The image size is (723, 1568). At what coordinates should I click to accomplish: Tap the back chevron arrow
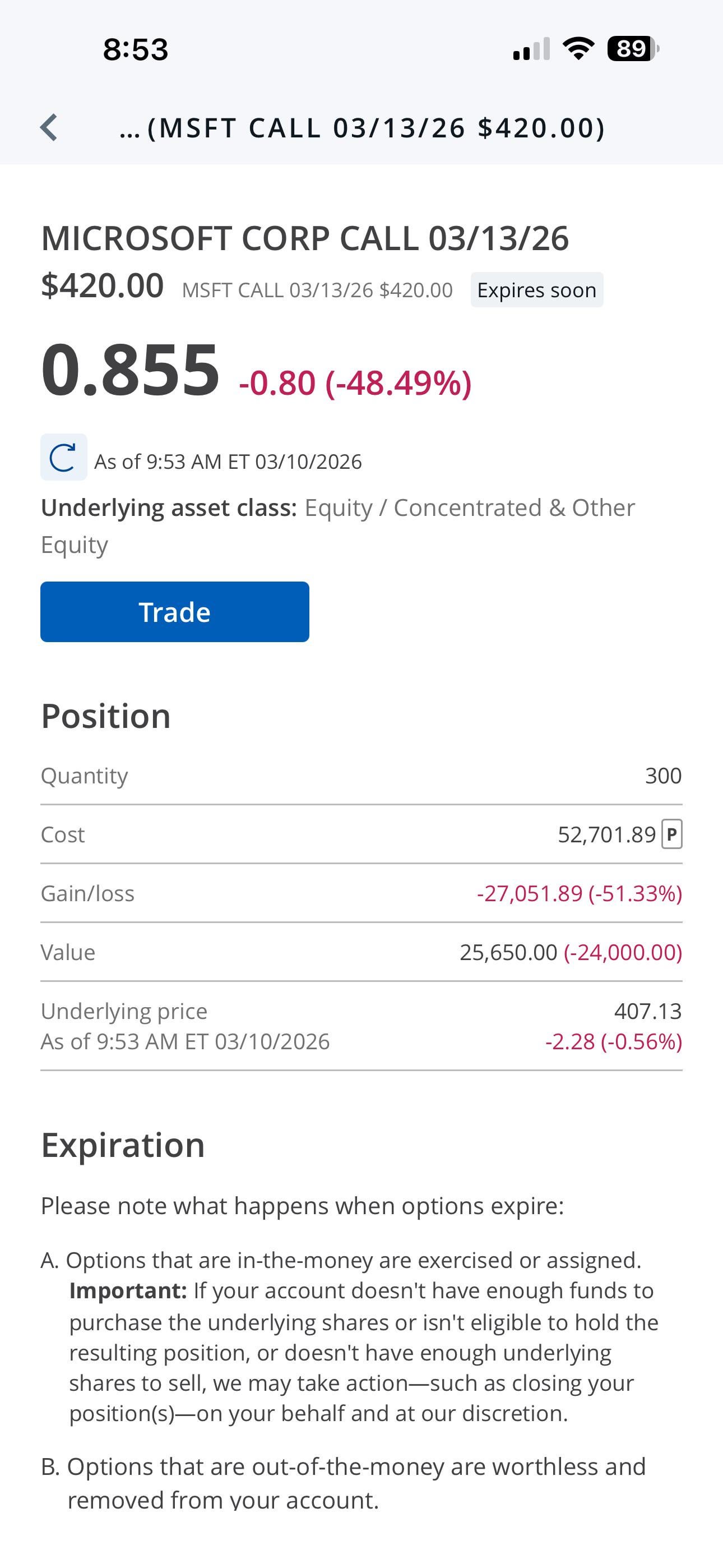tap(49, 128)
